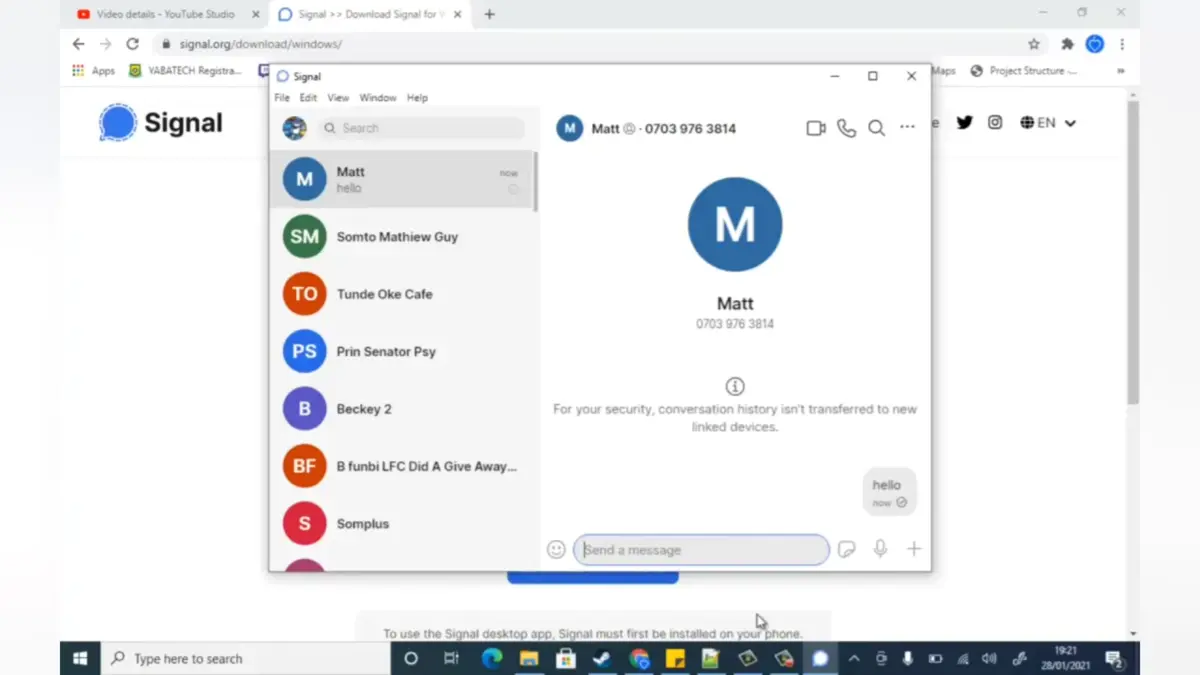This screenshot has width=1200, height=675.
Task: Record a voice message with the microphone
Action: (880, 549)
